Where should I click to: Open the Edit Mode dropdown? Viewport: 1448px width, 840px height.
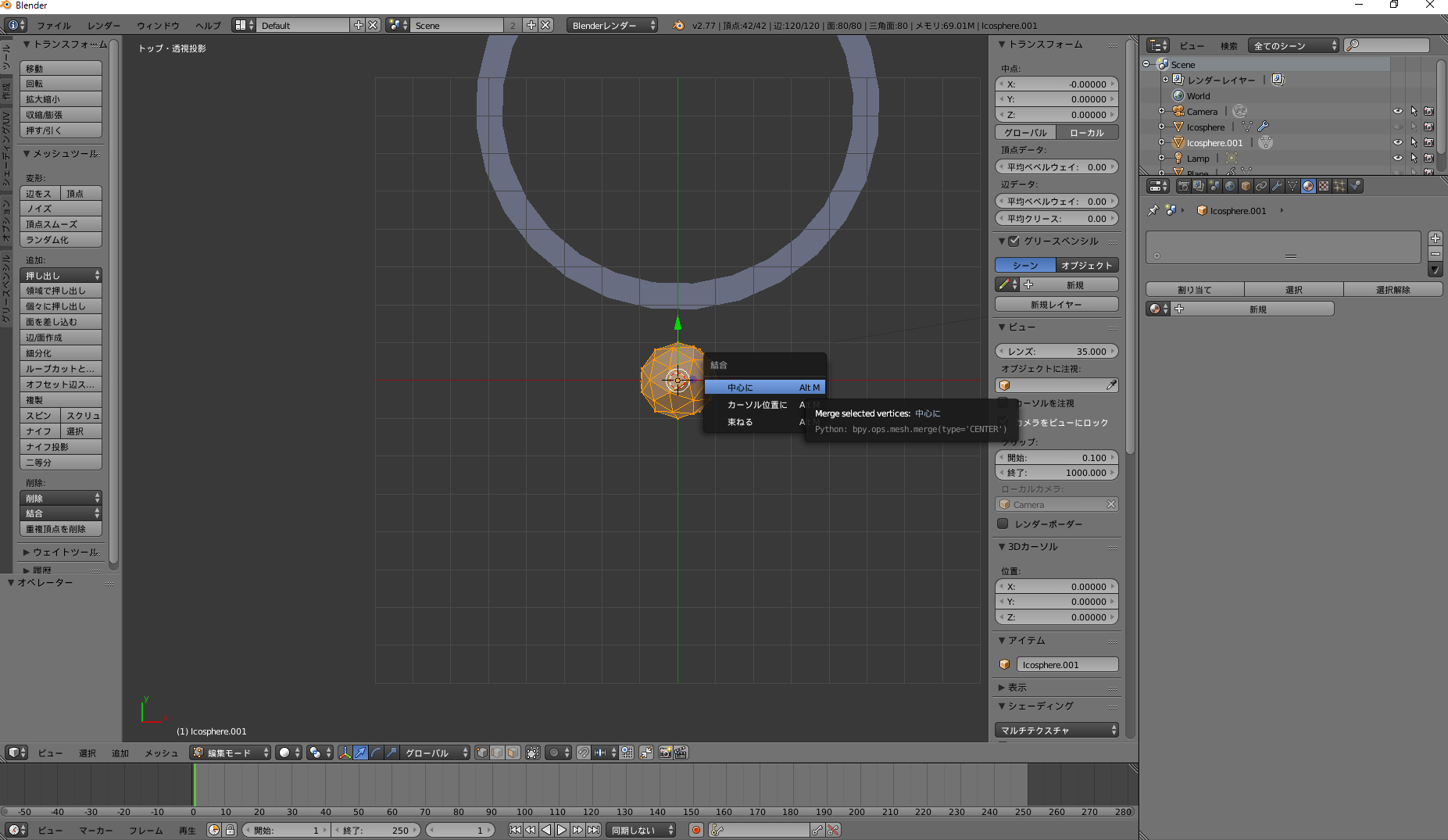point(231,752)
